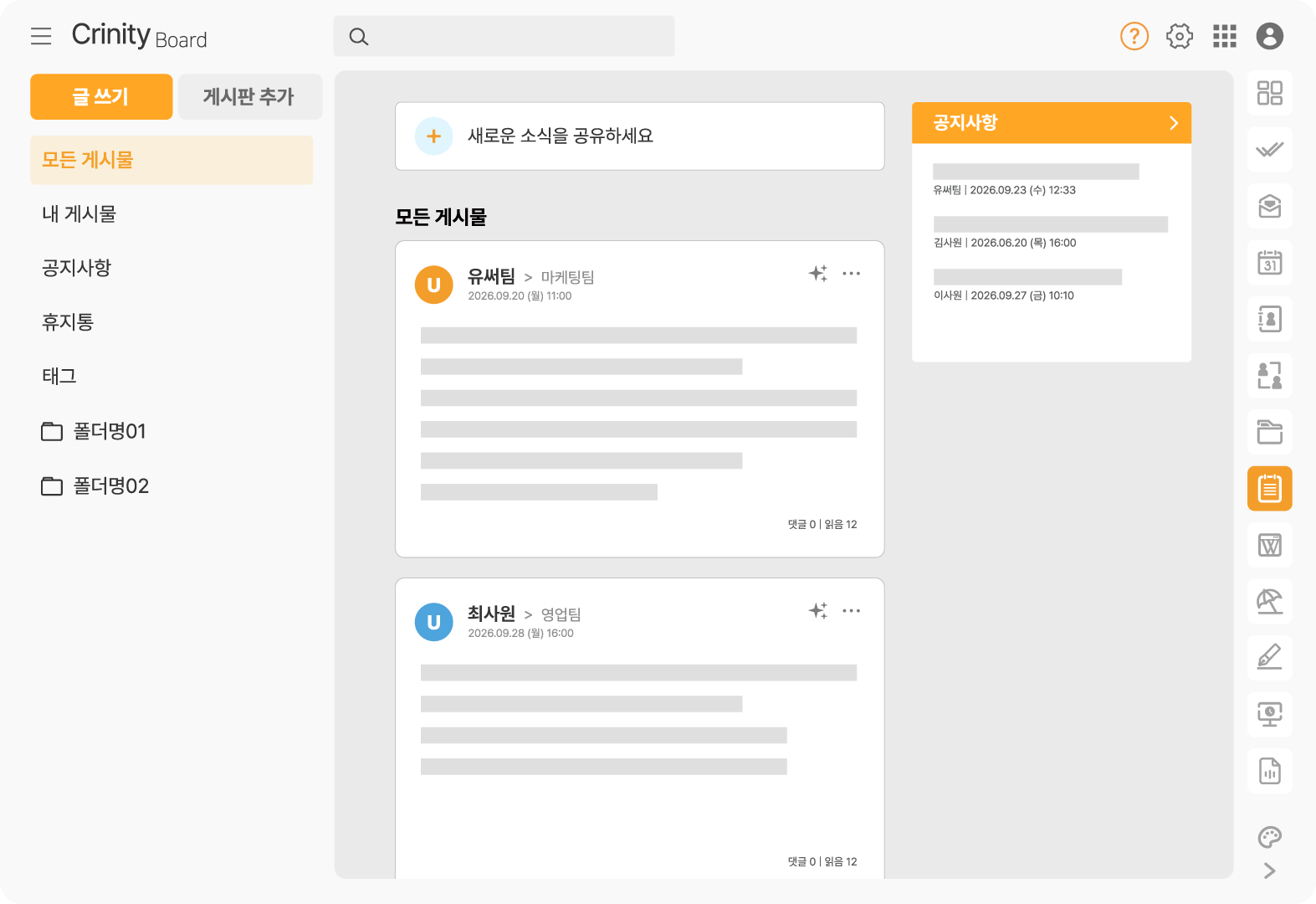Image resolution: width=1316 pixels, height=904 pixels.
Task: Click 유써팀 author name on first post
Action: [x=491, y=276]
